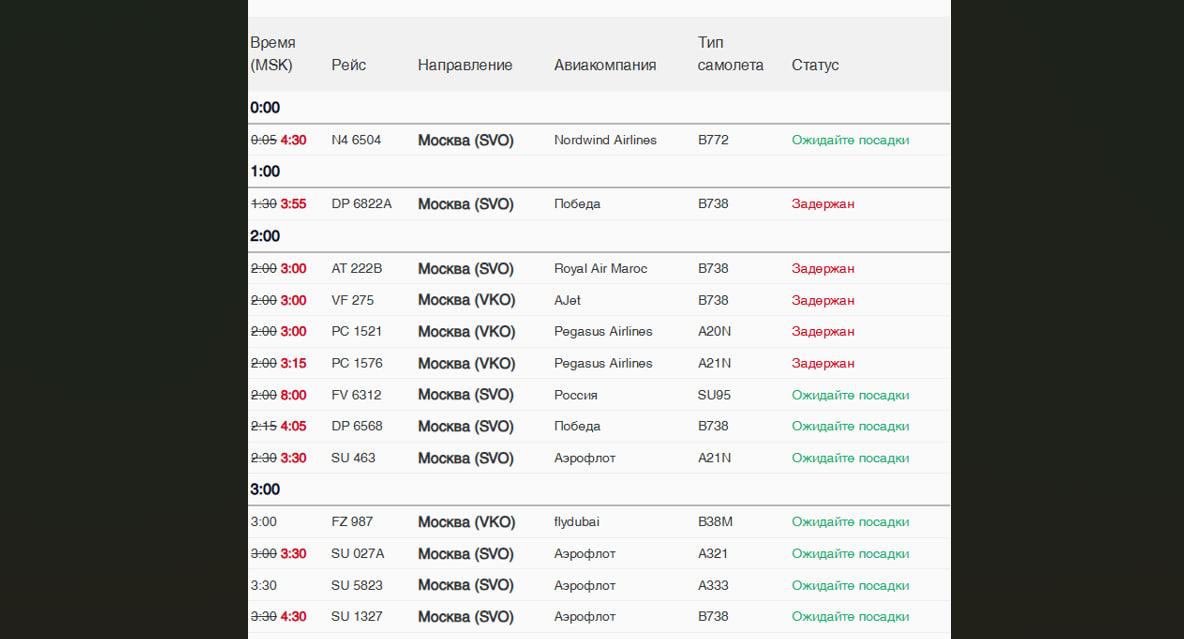Click the "Статус" column header
1184x639 pixels.
815,65
